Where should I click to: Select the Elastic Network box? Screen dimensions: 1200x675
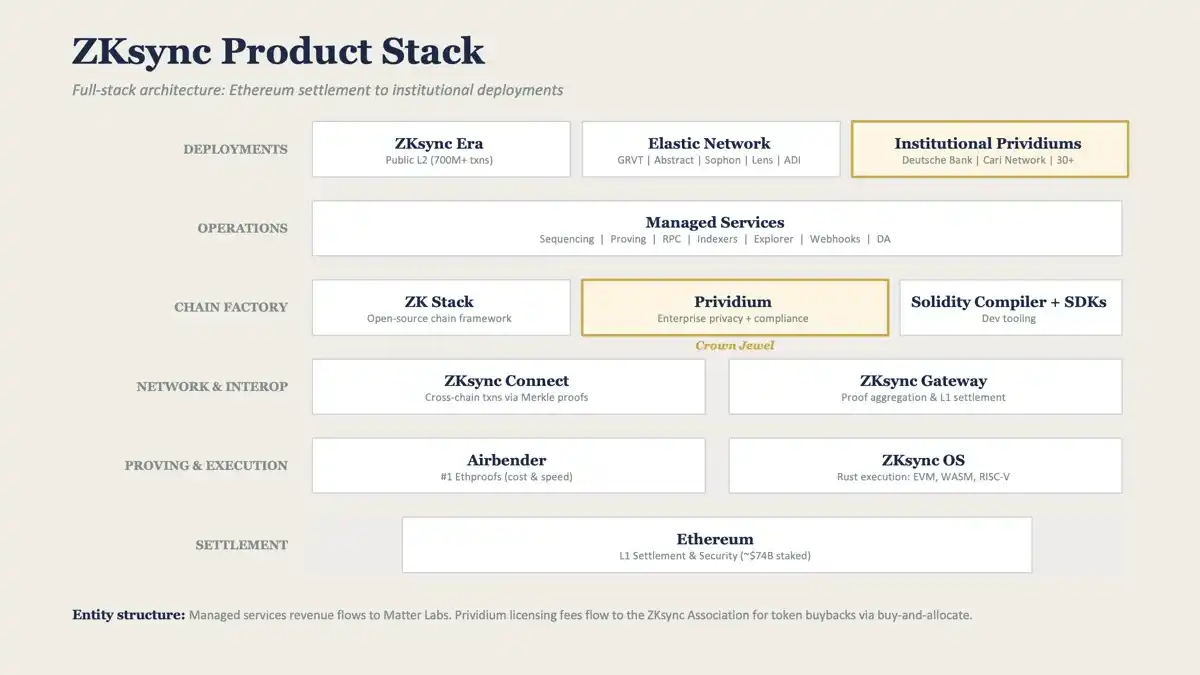point(710,149)
